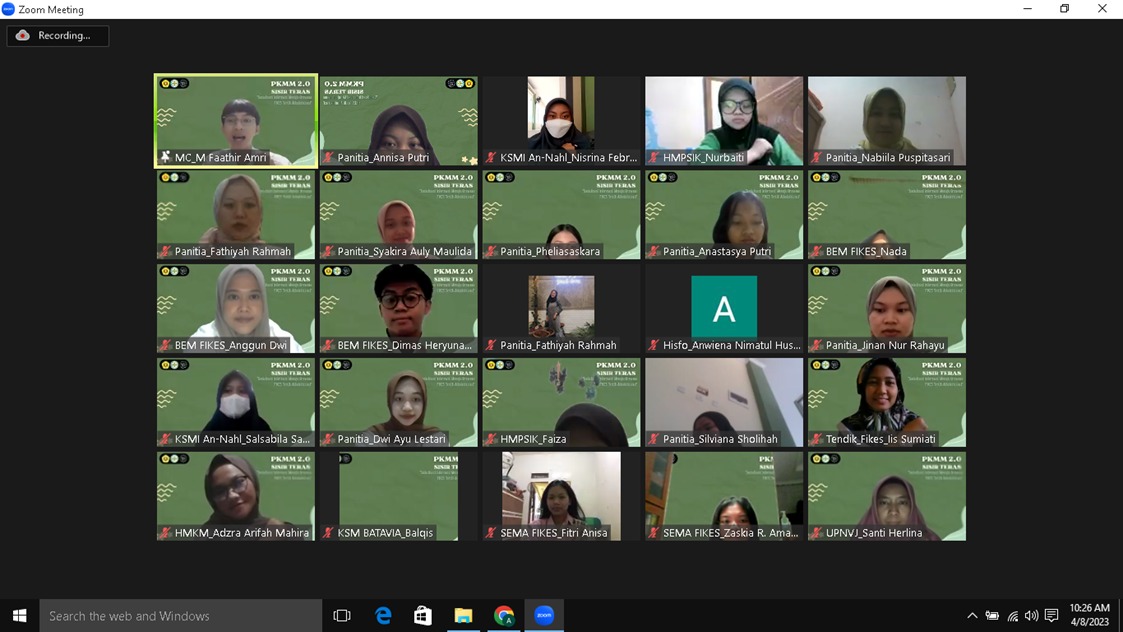This screenshot has width=1123, height=632.
Task: Click the Search the web and Windows box
Action: (180, 615)
